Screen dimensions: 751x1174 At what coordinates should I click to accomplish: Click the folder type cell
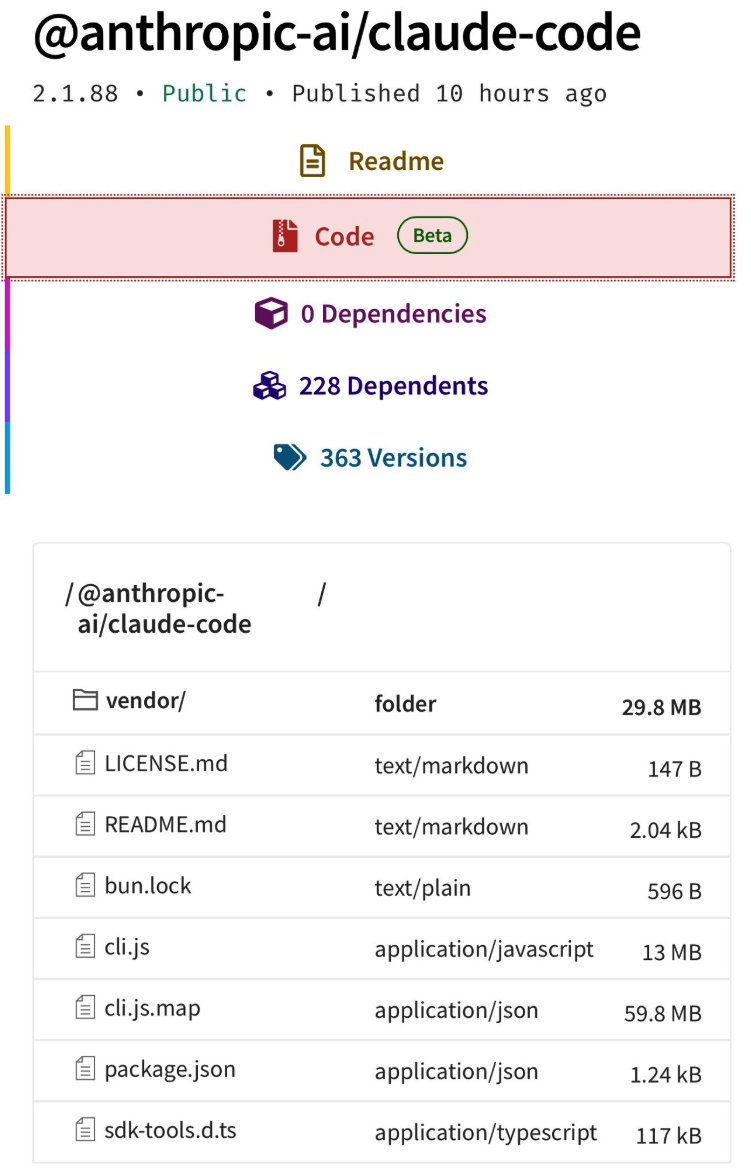(405, 704)
